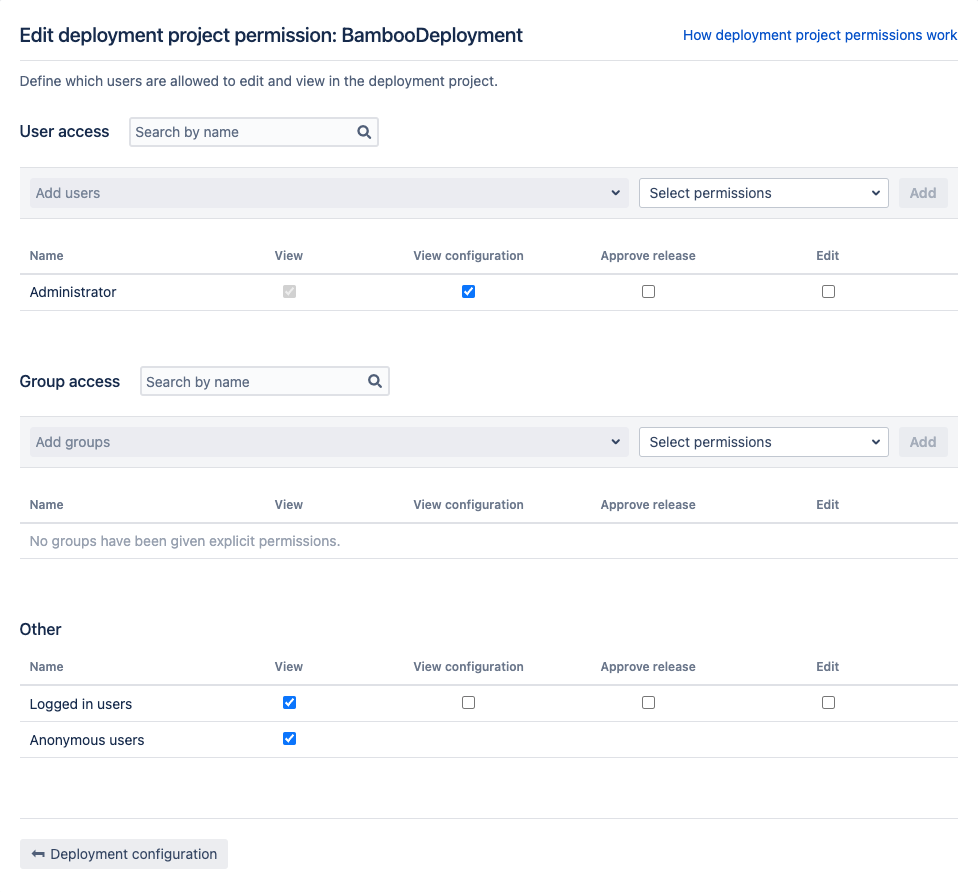The width and height of the screenshot is (978, 892).
Task: Open the Add users dropdown
Action: pyautogui.click(x=329, y=193)
